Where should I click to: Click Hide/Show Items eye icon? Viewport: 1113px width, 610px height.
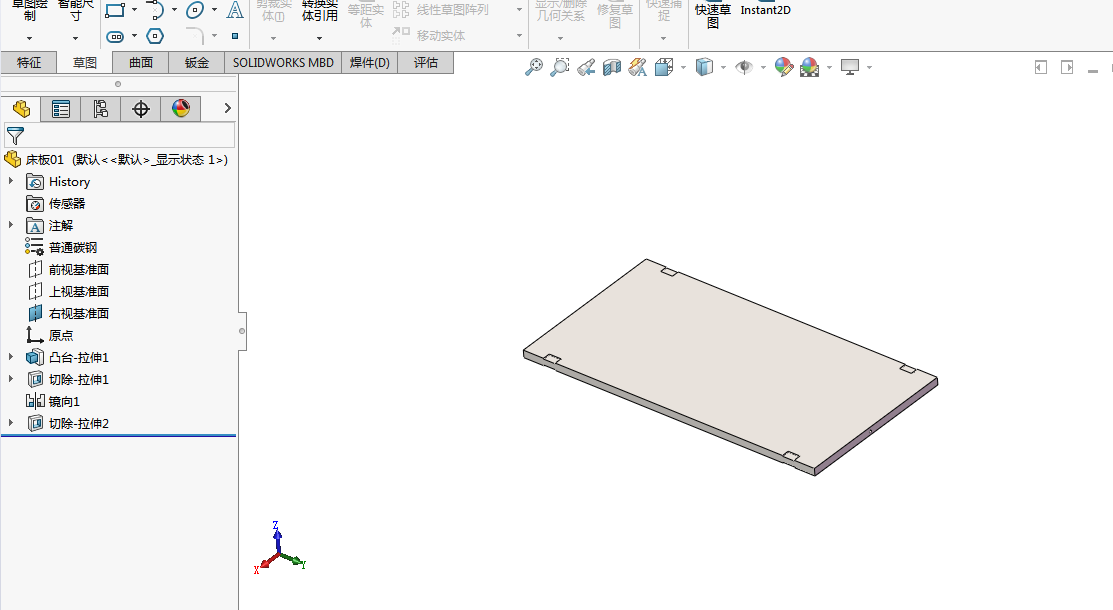point(744,67)
